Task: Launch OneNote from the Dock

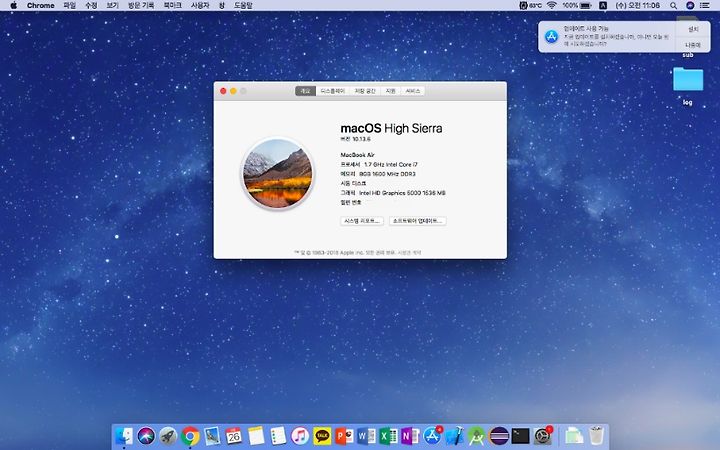Action: pos(410,436)
